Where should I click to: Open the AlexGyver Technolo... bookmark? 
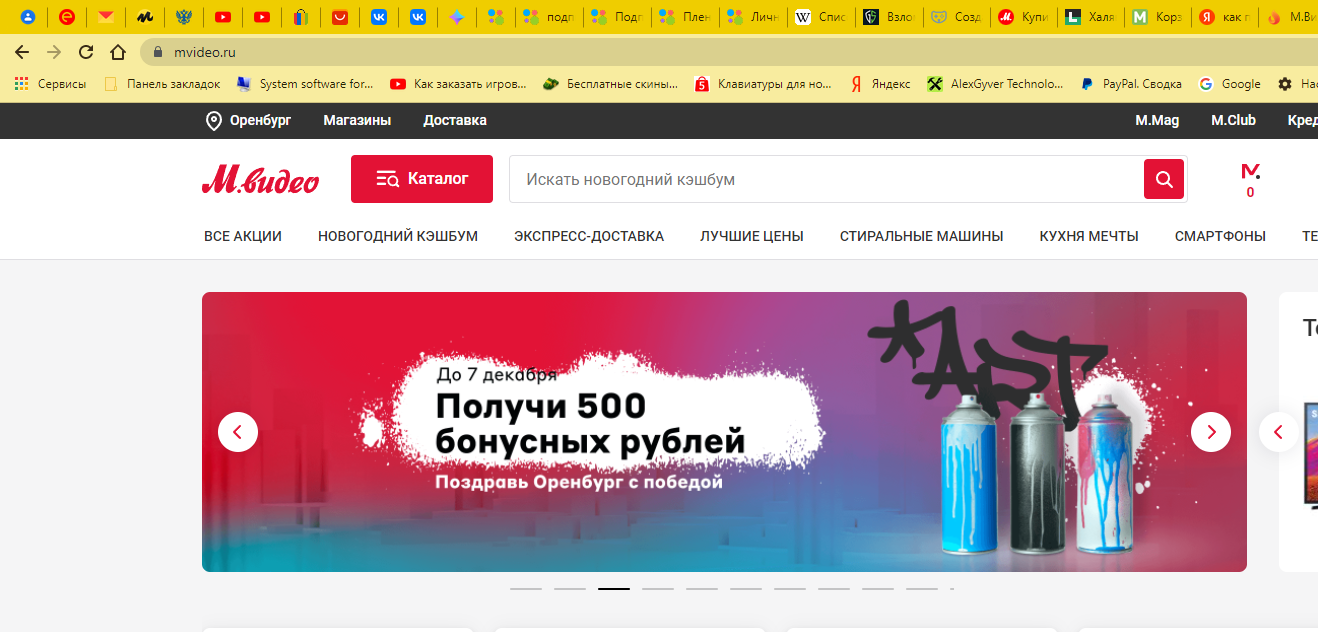(996, 84)
